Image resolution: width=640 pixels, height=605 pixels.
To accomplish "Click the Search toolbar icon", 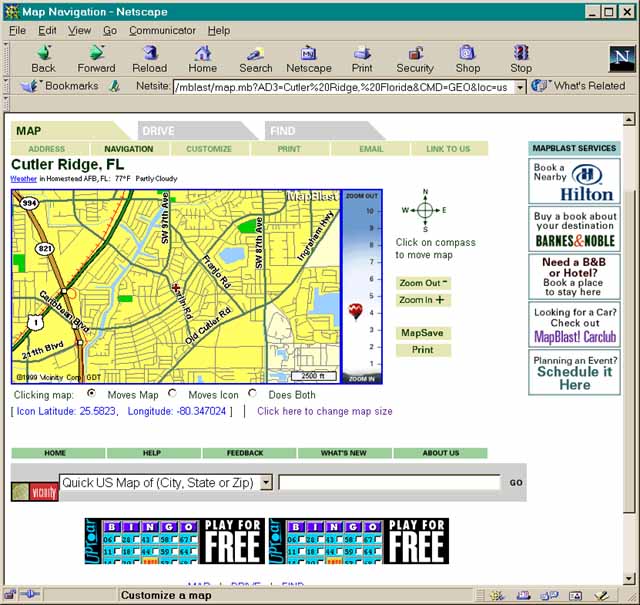I will point(256,59).
